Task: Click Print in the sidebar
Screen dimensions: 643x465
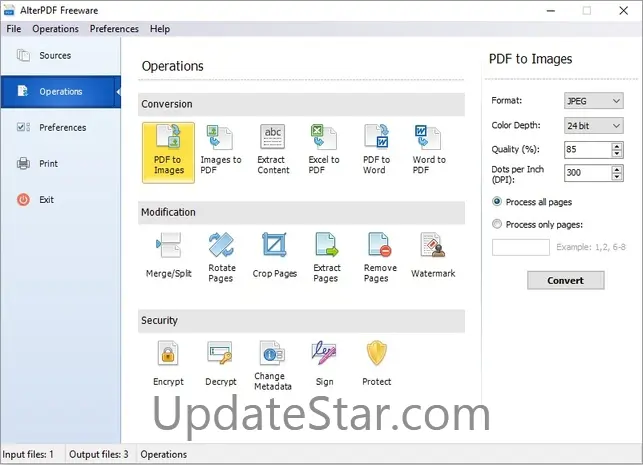Action: (x=61, y=164)
